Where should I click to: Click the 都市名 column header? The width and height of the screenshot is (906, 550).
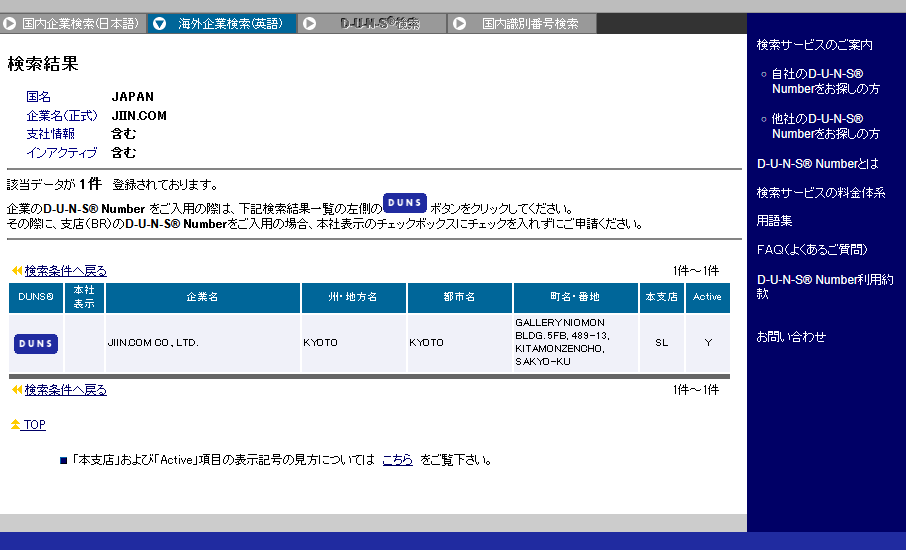point(459,297)
